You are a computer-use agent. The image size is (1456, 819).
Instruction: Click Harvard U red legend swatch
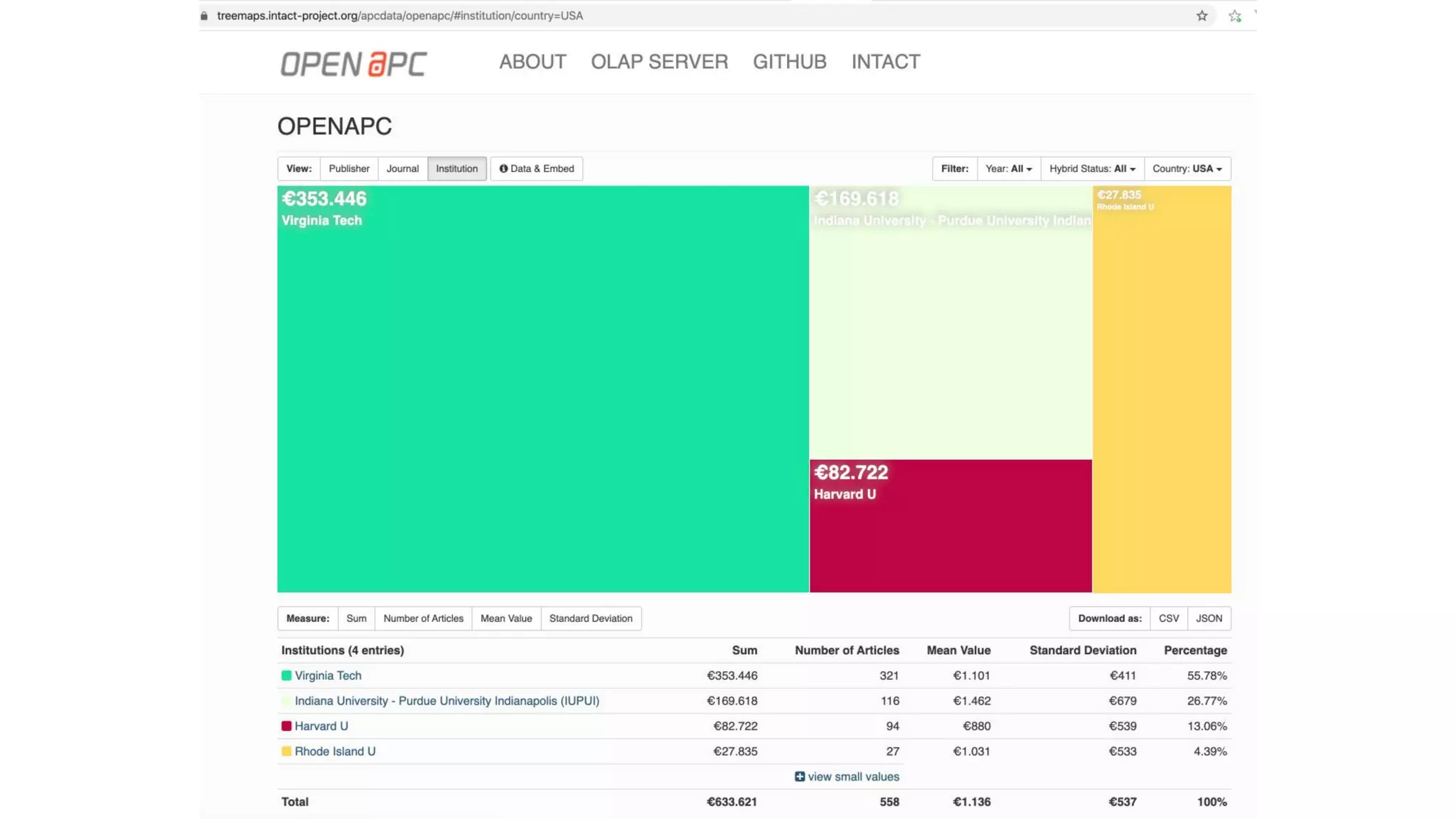point(287,726)
